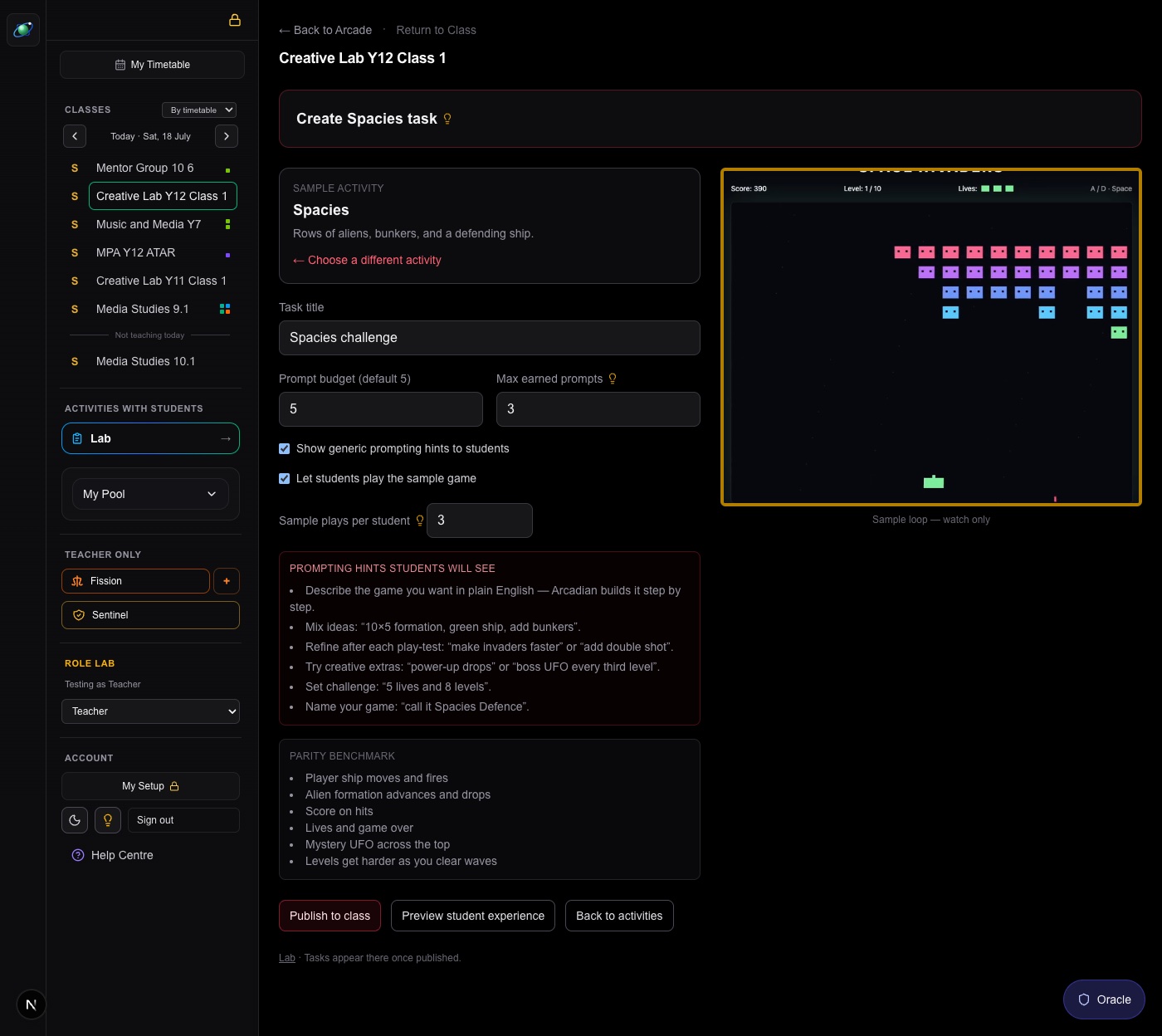
Task: Click the Fission scales icon
Action: point(77,581)
